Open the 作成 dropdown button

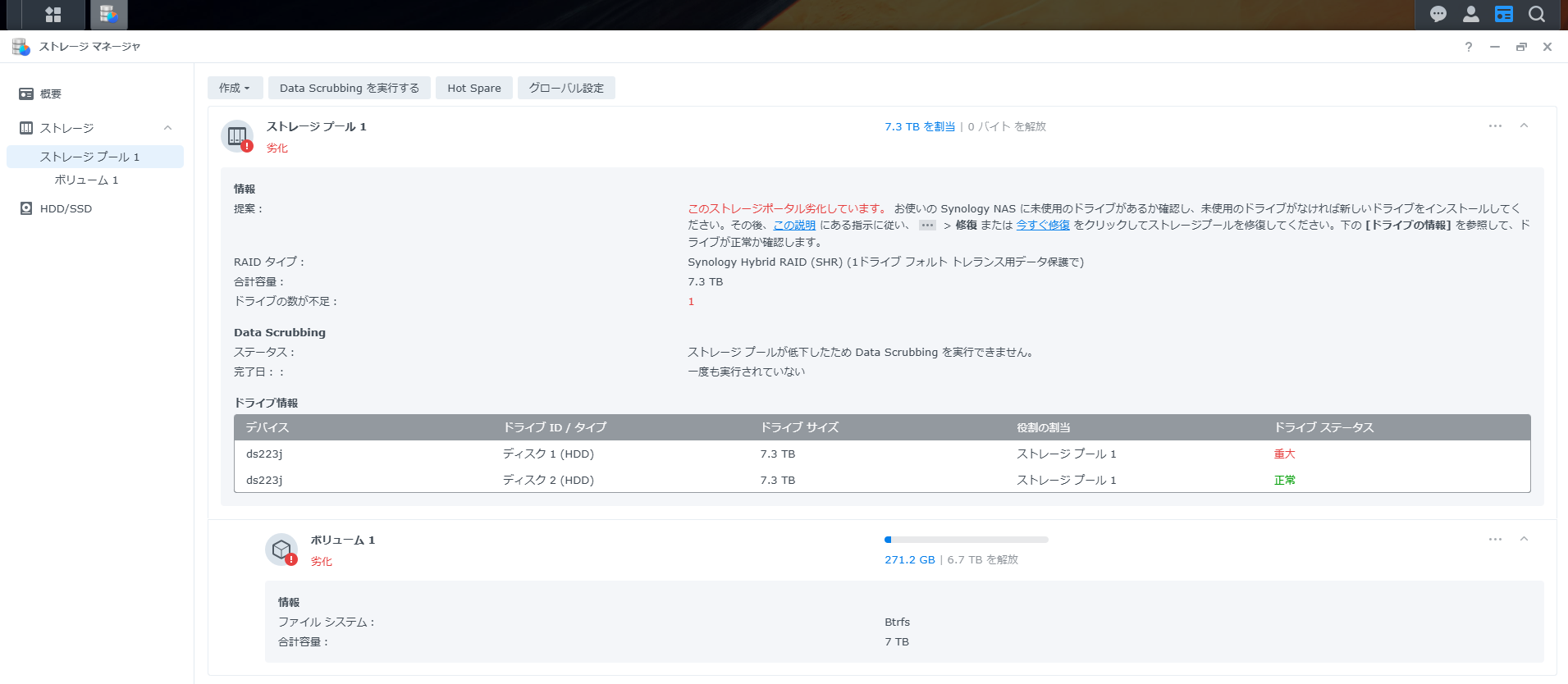pos(235,88)
